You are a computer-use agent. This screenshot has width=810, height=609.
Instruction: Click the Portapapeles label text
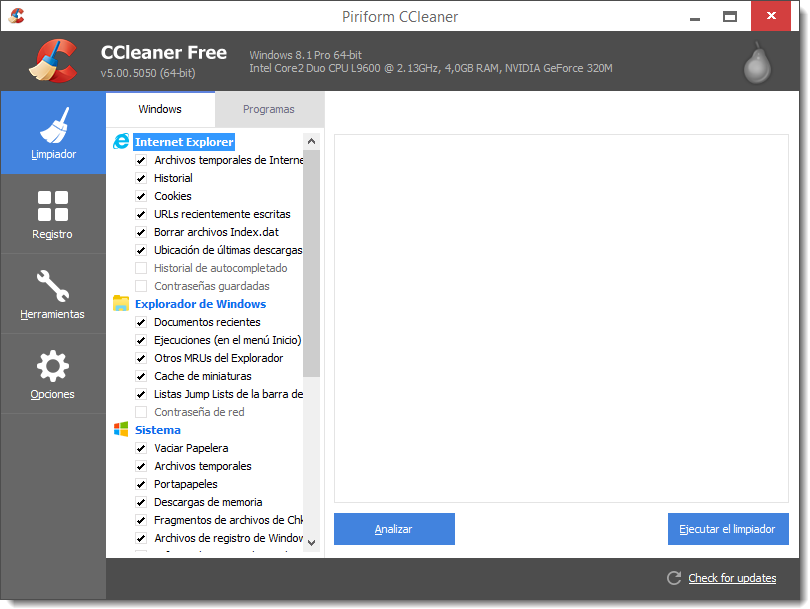[186, 484]
